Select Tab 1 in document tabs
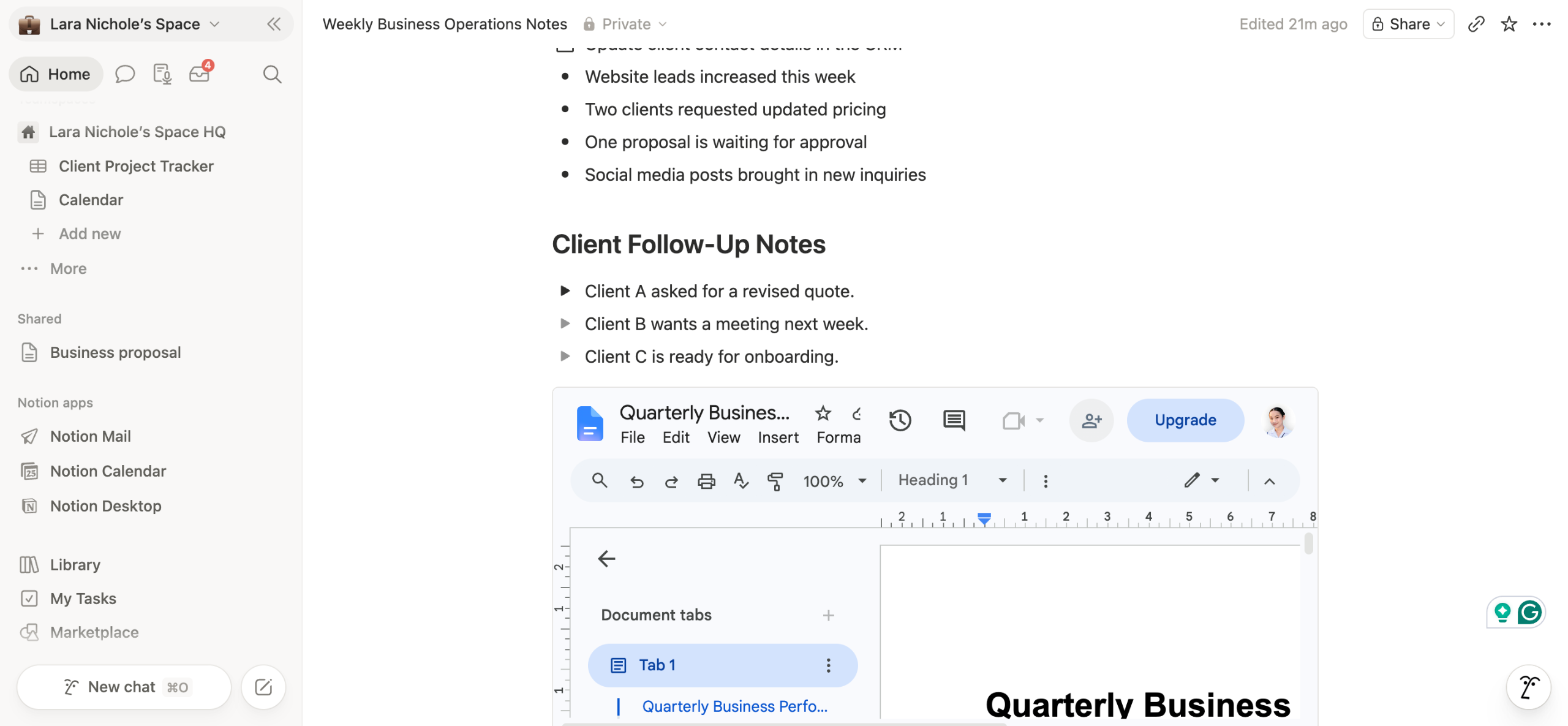The width and height of the screenshot is (1568, 726). tap(722, 665)
